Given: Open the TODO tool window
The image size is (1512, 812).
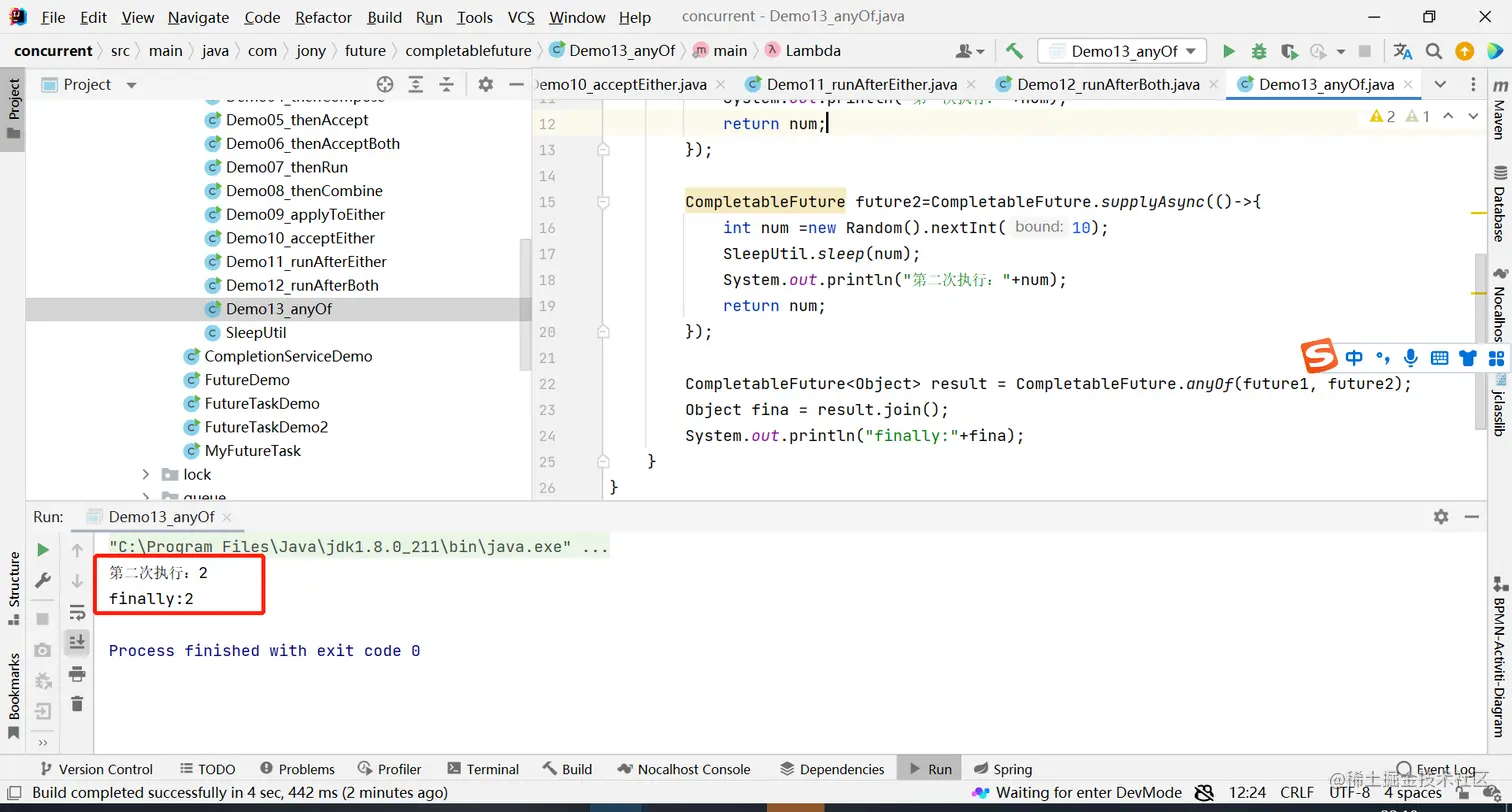Looking at the screenshot, I should 207,769.
